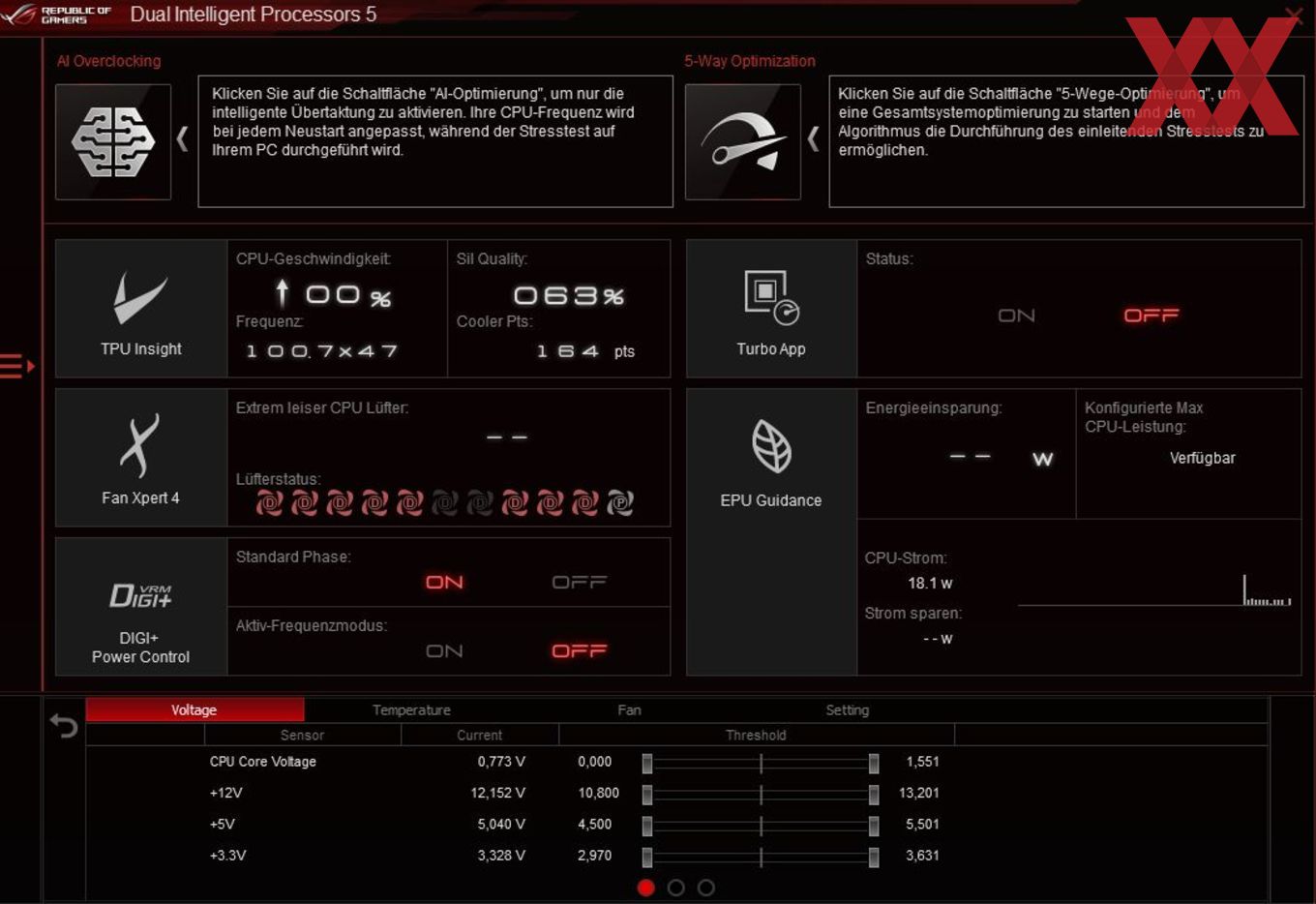This screenshot has height=904, width=1316.
Task: Switch to the Temperature tab
Action: point(412,709)
